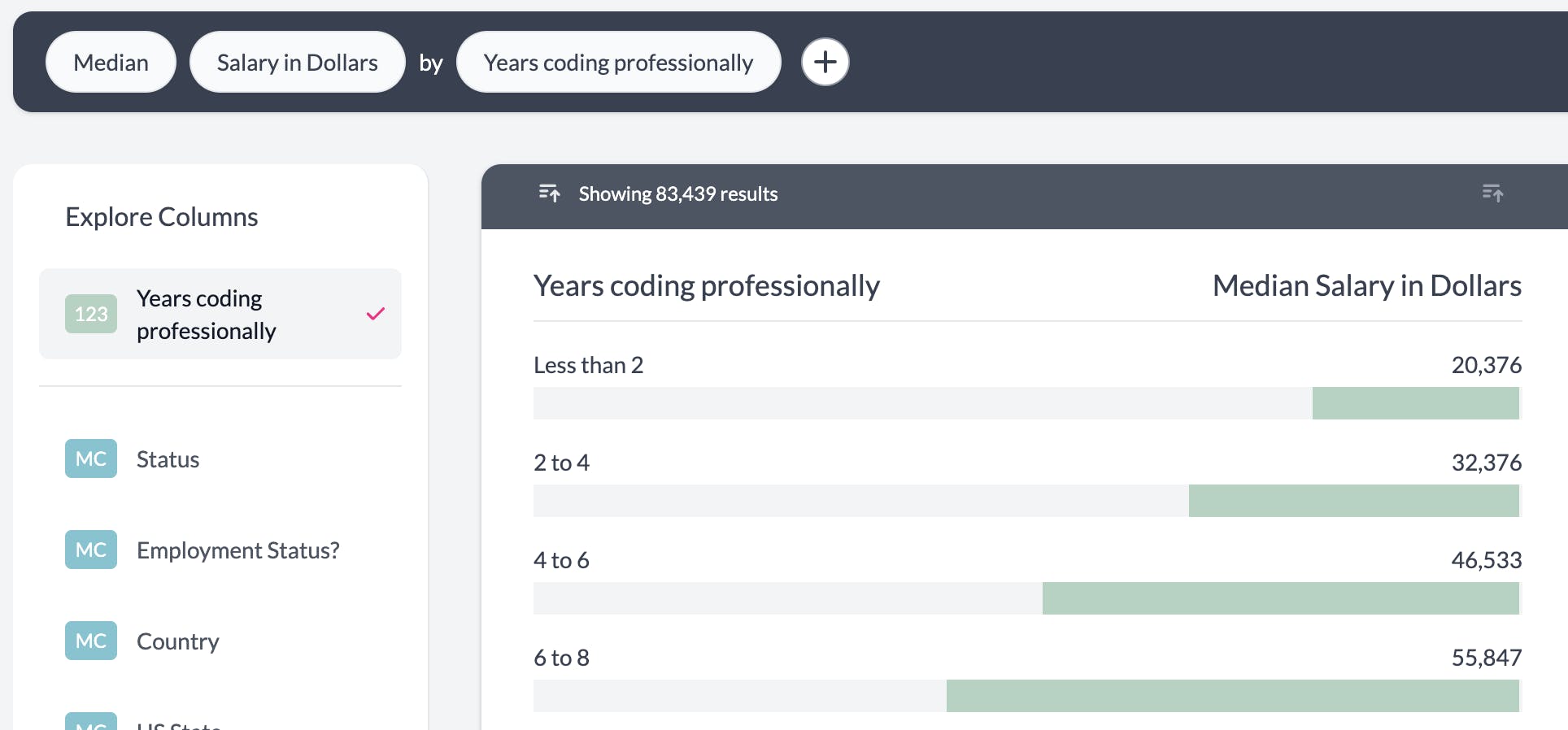The height and width of the screenshot is (730, 1568).
Task: Click the sort icon beside Showing results
Action: point(549,193)
